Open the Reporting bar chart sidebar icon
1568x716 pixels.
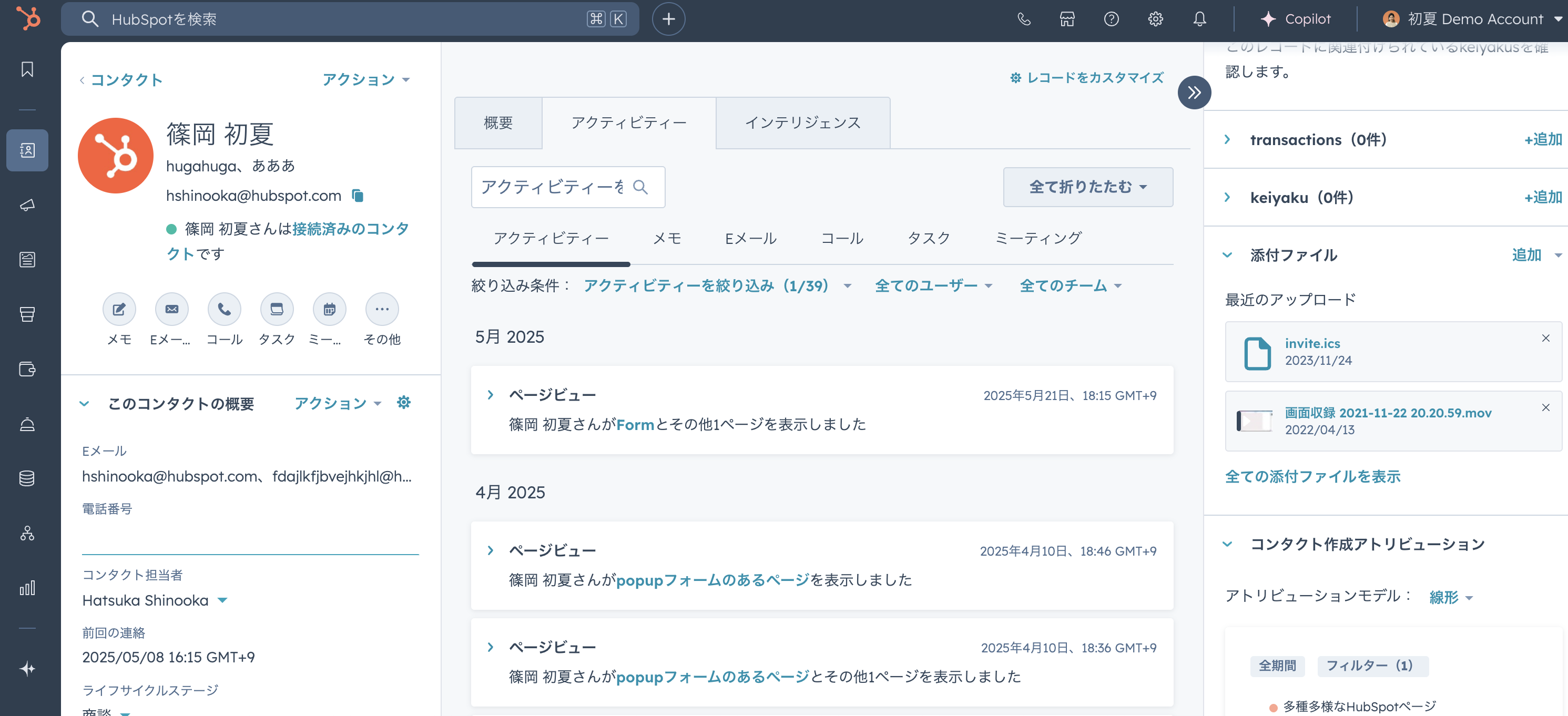click(x=27, y=588)
